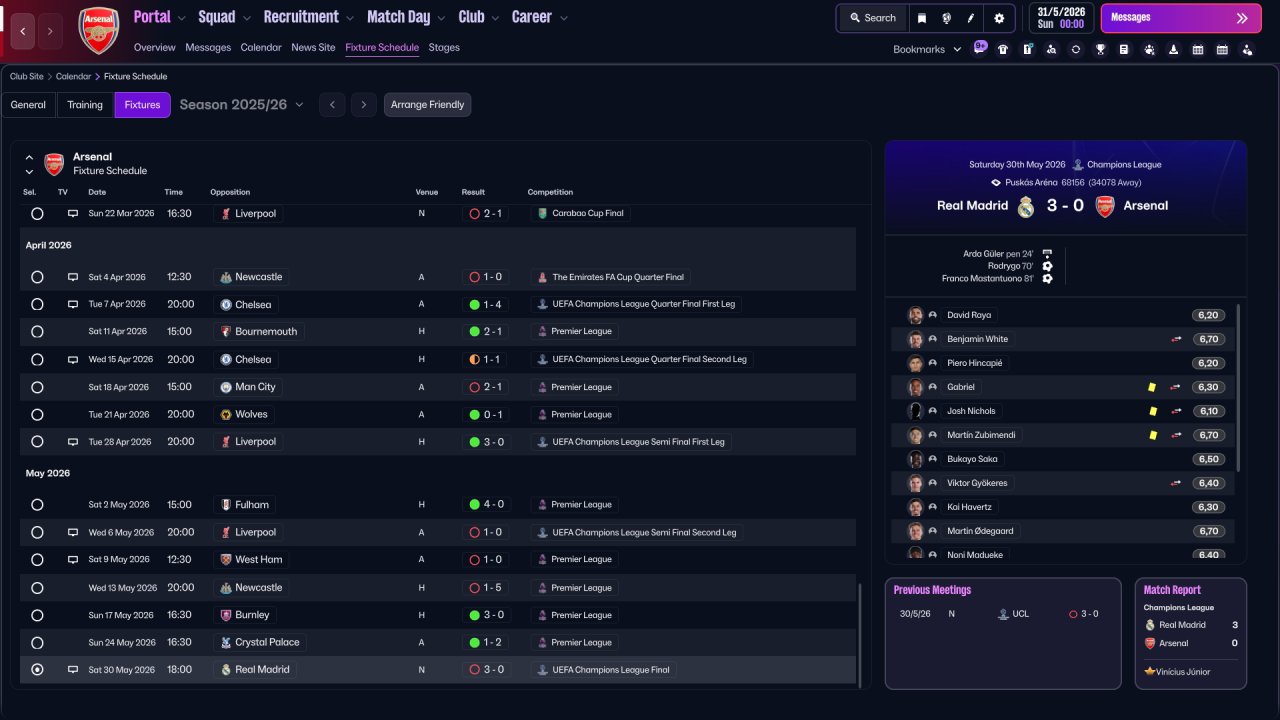Open the Stages sub-tab
This screenshot has height=720, width=1280.
[444, 47]
